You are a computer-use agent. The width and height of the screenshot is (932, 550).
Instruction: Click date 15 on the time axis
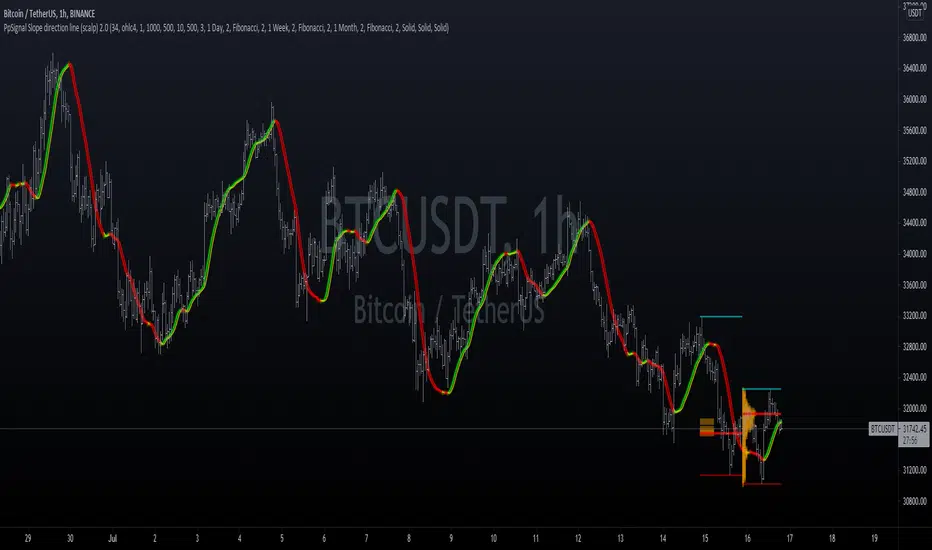tap(705, 539)
